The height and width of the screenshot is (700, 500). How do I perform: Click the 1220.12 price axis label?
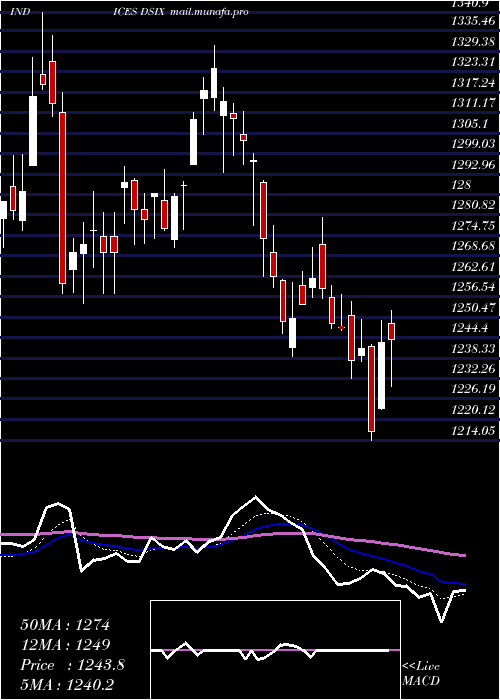[474, 410]
